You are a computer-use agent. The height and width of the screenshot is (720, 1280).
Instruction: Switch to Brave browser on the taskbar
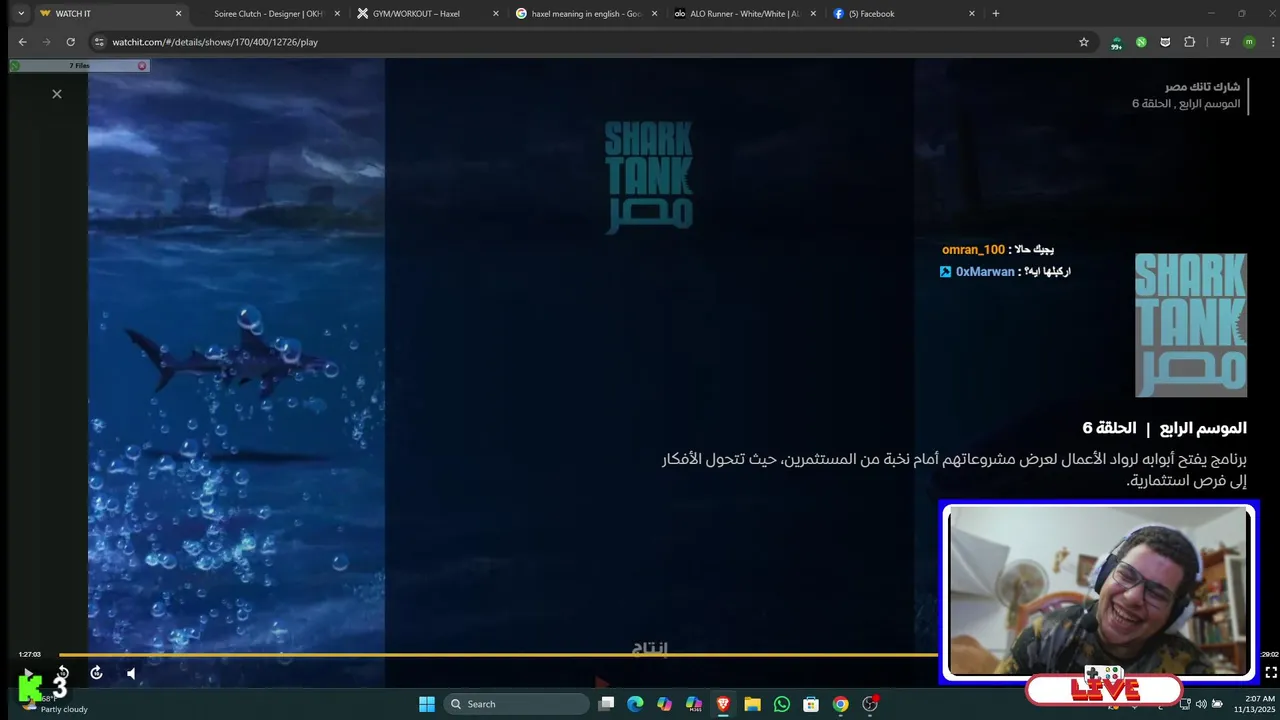(723, 704)
